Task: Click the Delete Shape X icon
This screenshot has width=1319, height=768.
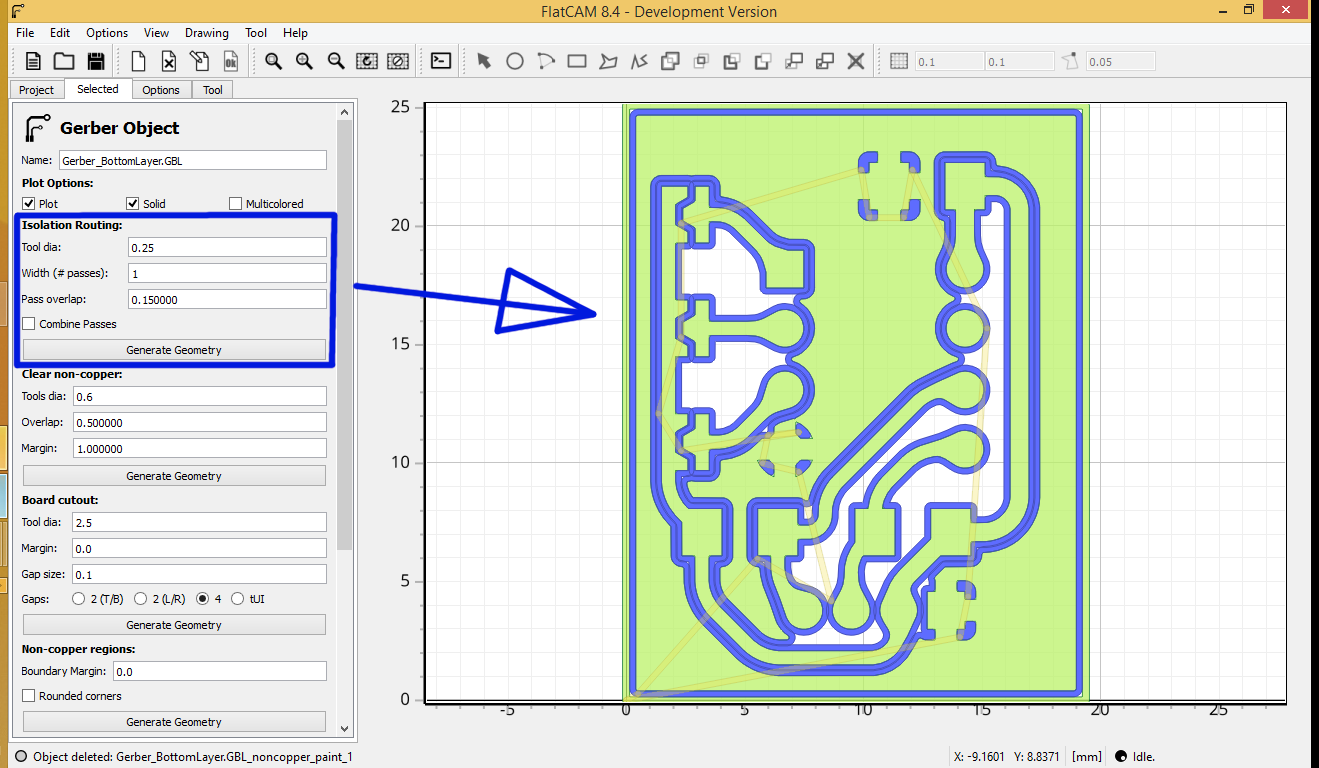Action: [x=856, y=61]
